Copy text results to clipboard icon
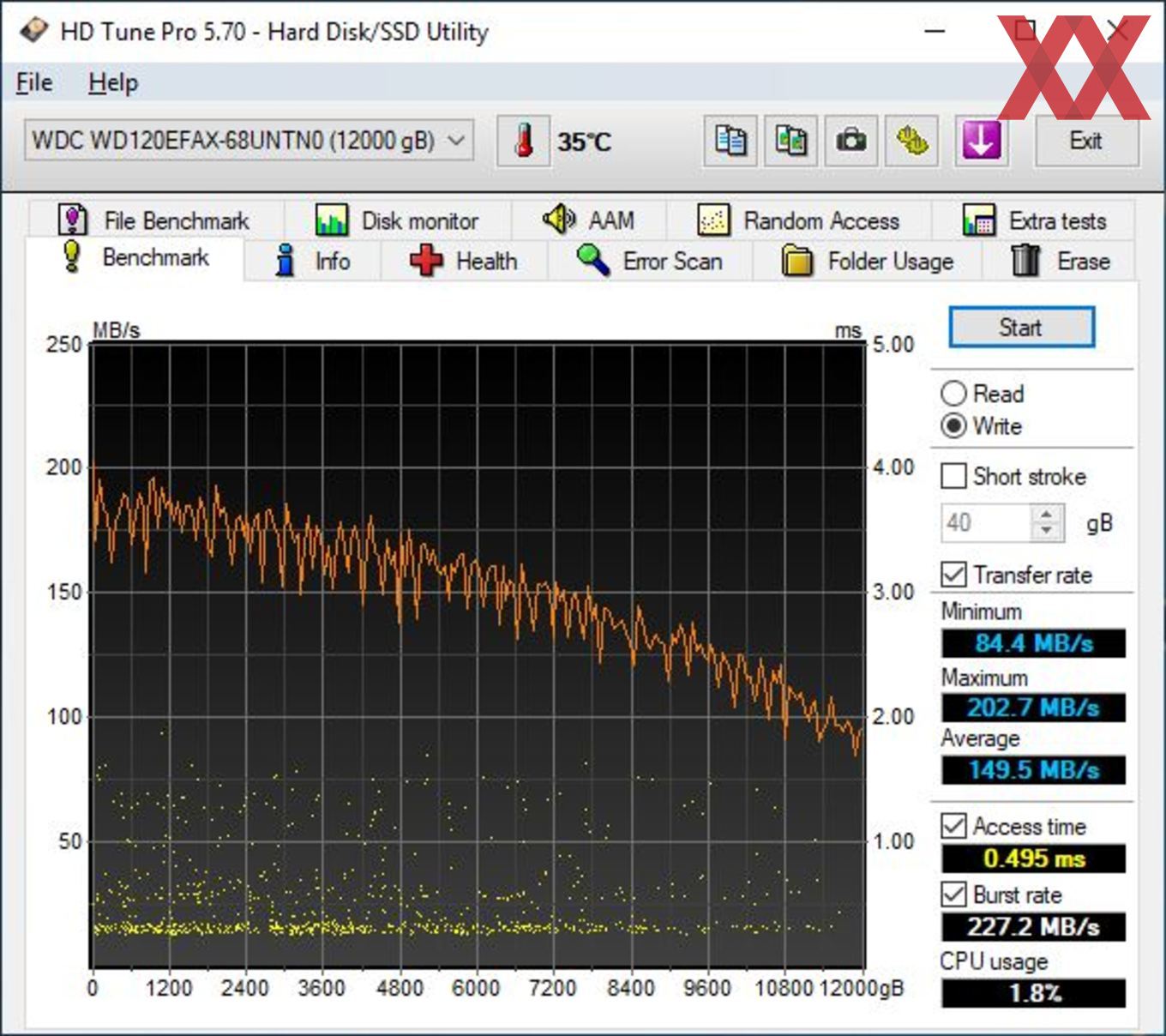1166x1036 pixels. 730,141
